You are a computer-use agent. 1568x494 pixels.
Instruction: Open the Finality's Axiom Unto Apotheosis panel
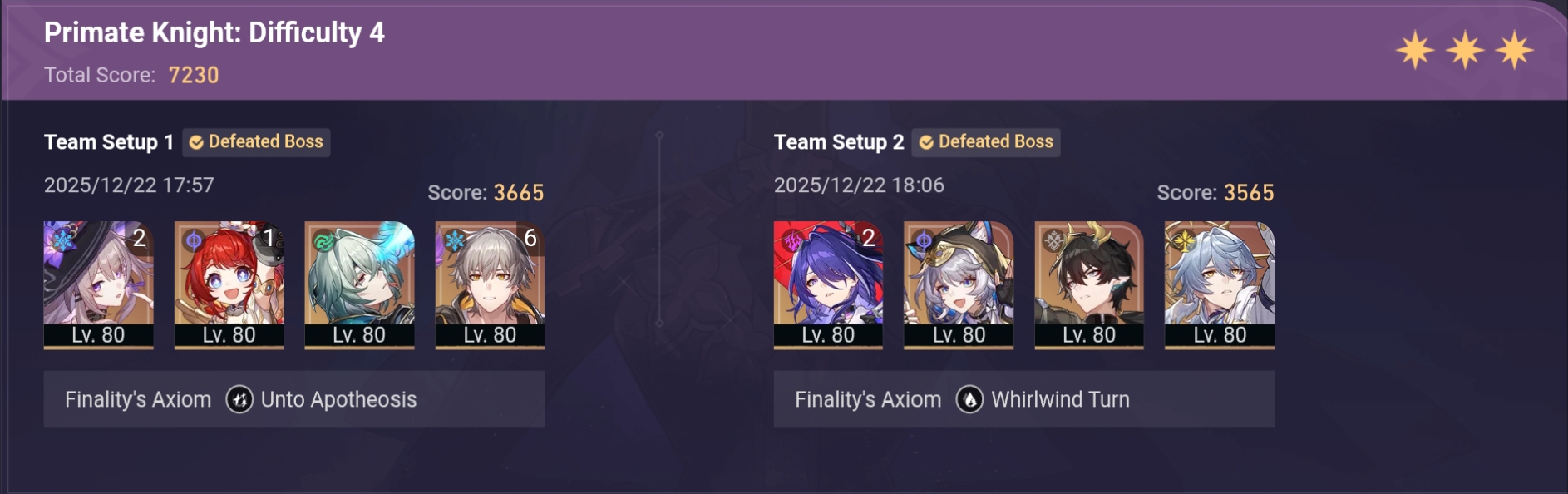(x=294, y=399)
